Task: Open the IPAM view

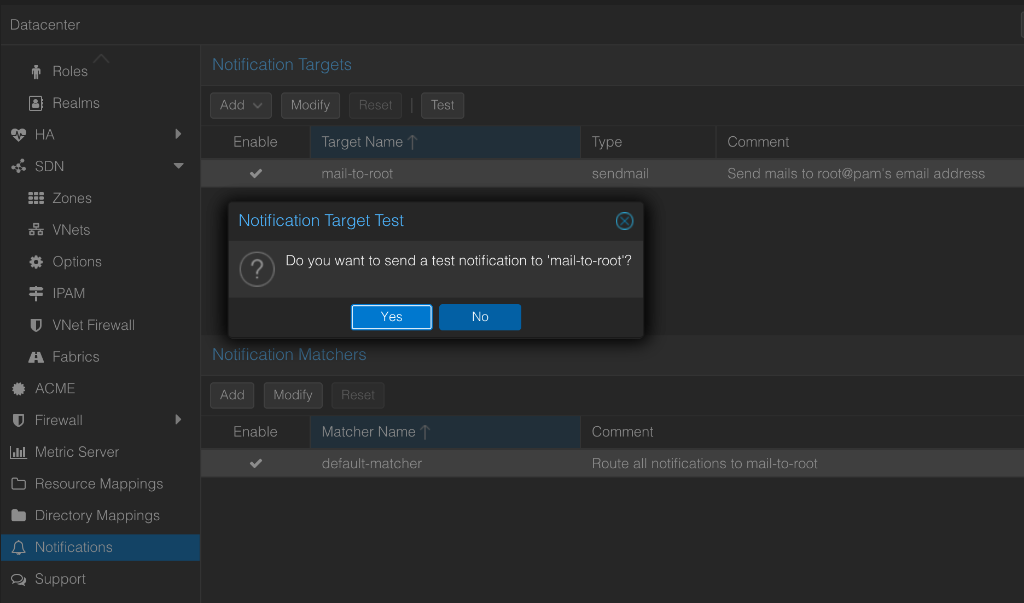Action: tap(68, 293)
